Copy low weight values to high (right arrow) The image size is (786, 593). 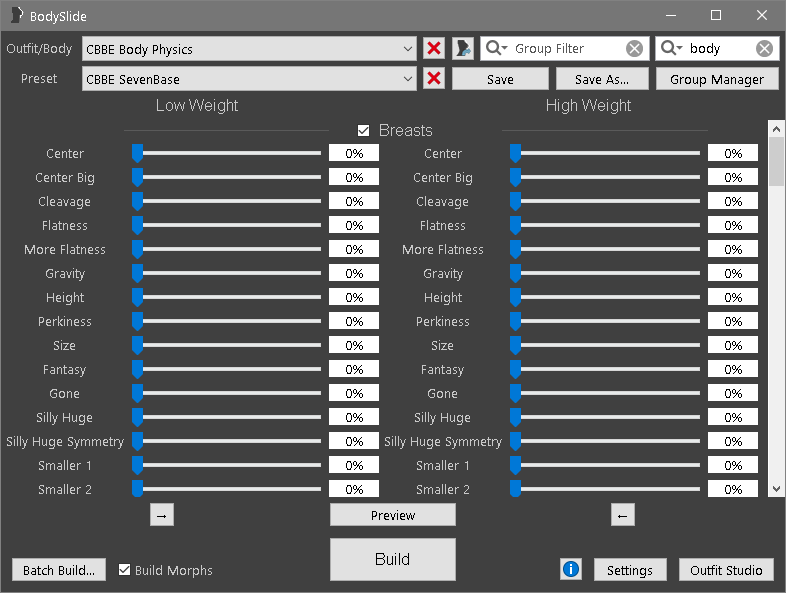pyautogui.click(x=162, y=515)
